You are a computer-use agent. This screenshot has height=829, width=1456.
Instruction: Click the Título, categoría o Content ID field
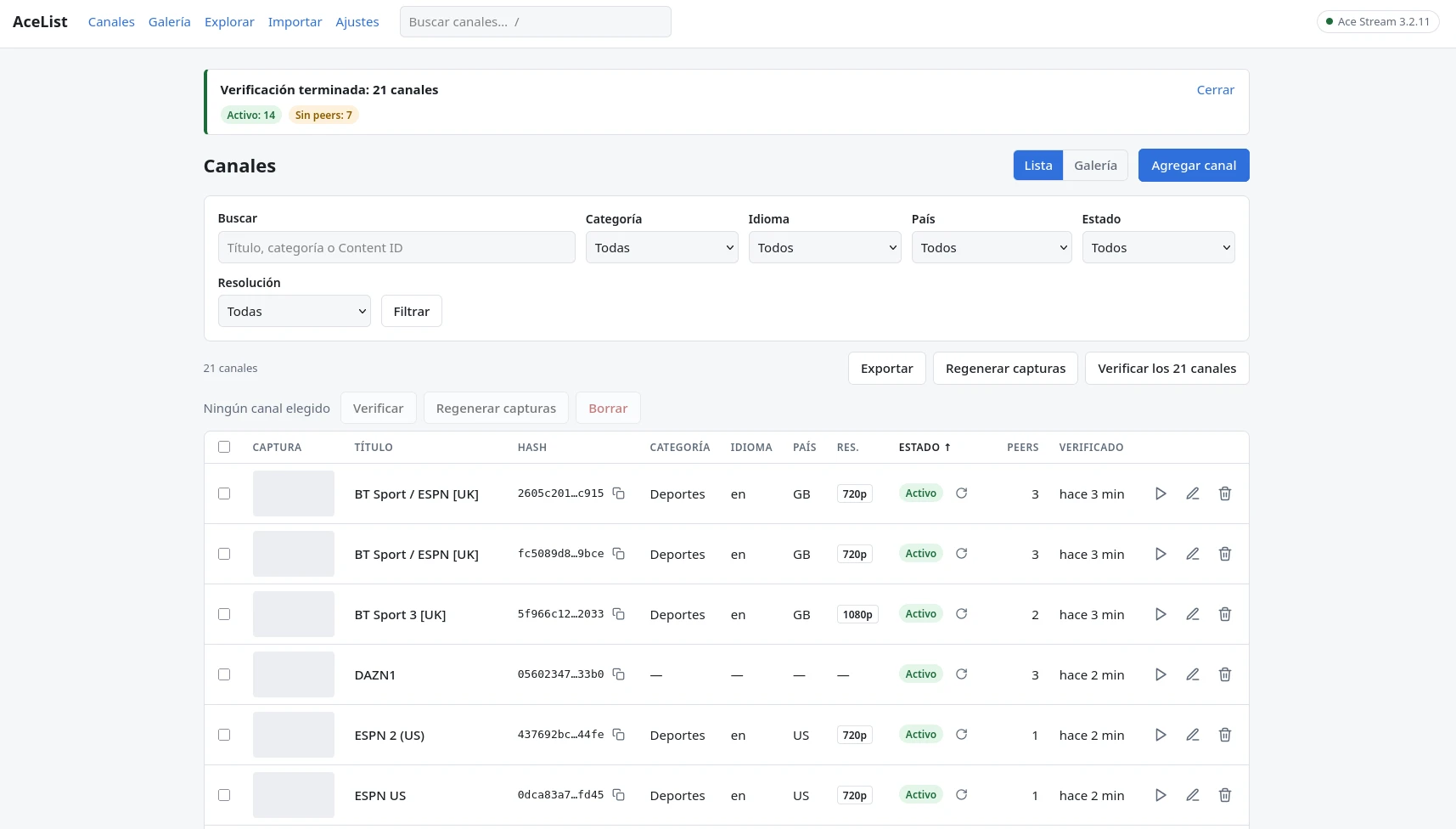(x=396, y=247)
